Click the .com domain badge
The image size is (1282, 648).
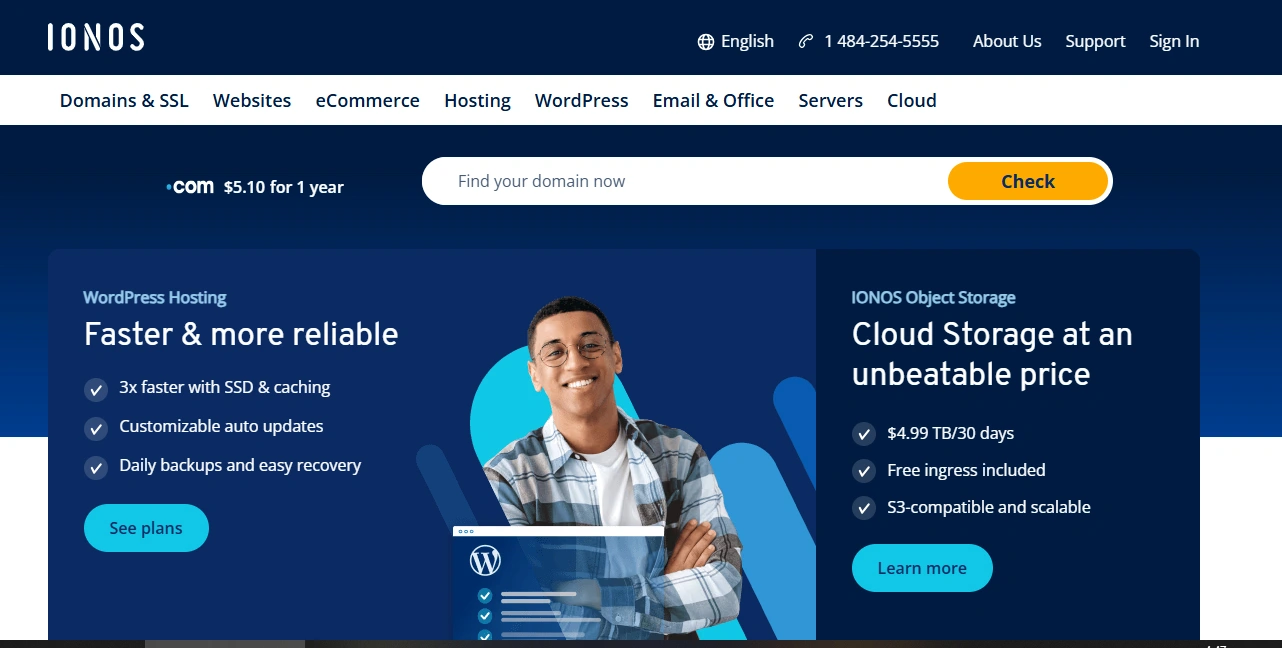point(190,186)
